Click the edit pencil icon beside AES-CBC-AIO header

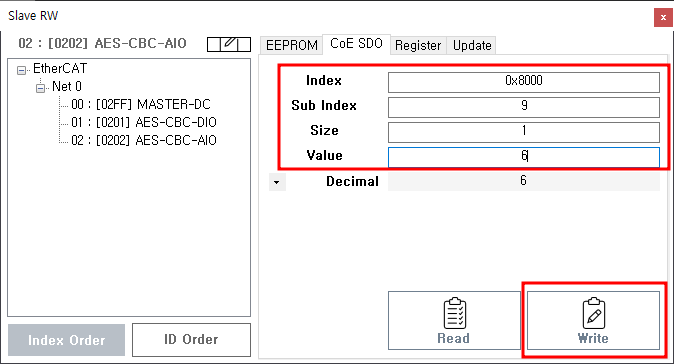pyautogui.click(x=229, y=44)
